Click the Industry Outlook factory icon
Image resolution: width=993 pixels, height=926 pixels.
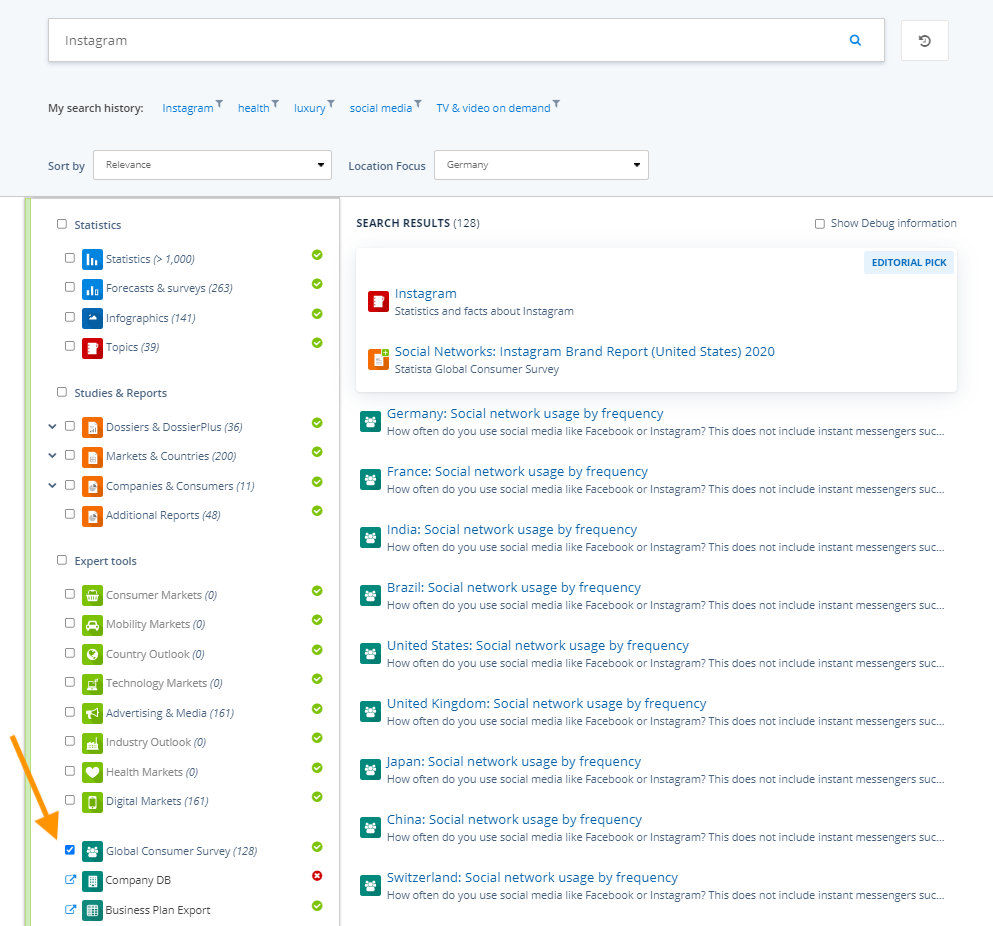[92, 743]
